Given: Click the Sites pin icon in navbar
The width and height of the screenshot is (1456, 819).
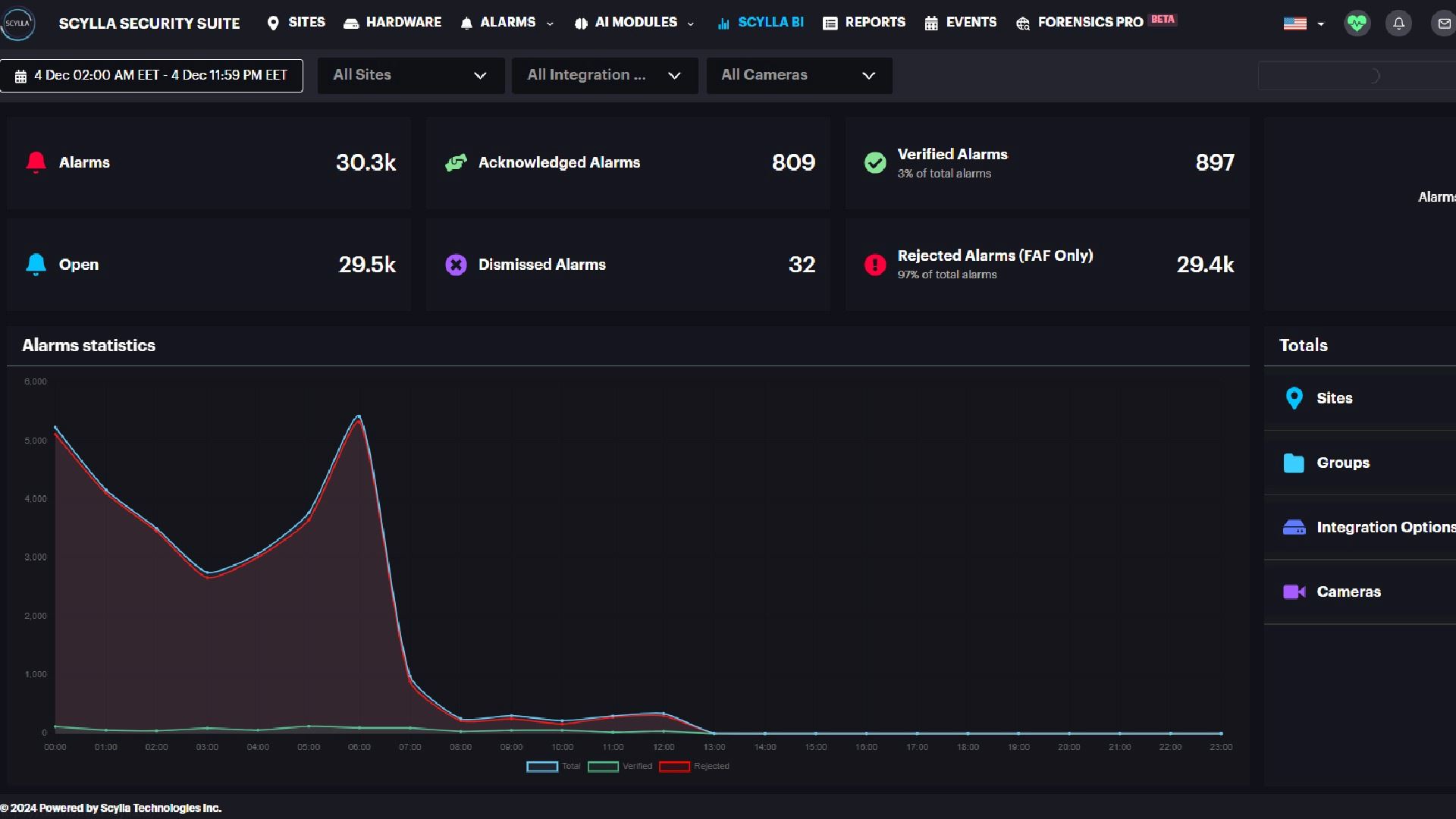Looking at the screenshot, I should (x=273, y=24).
